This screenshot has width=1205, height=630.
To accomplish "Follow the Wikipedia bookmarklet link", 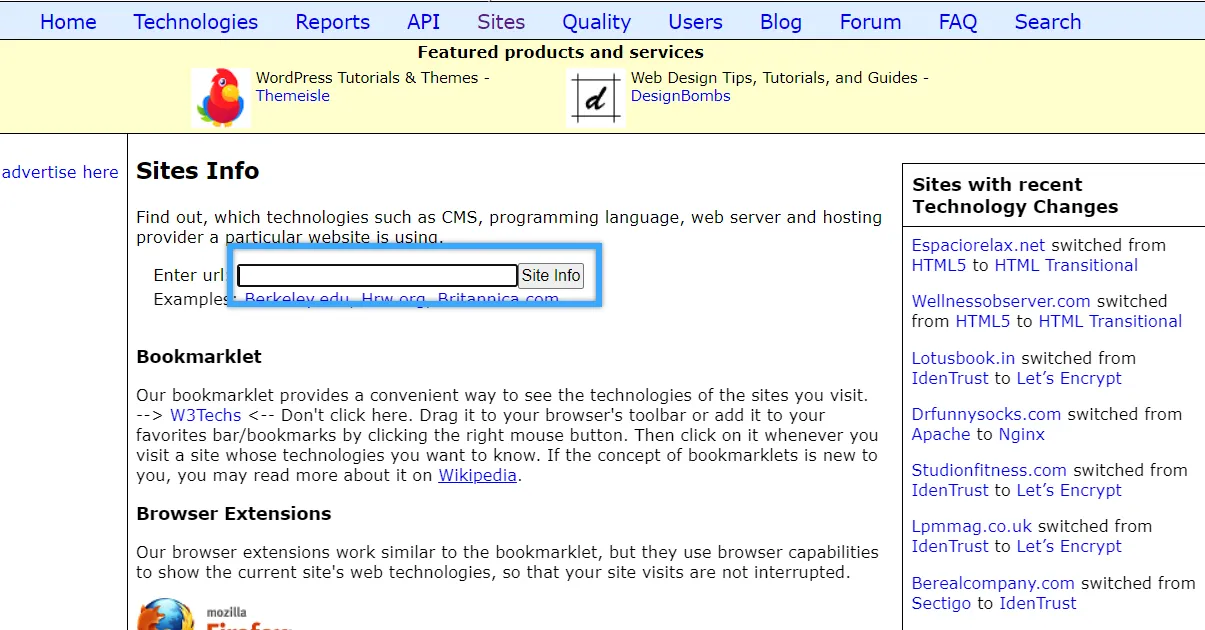I will 477,475.
